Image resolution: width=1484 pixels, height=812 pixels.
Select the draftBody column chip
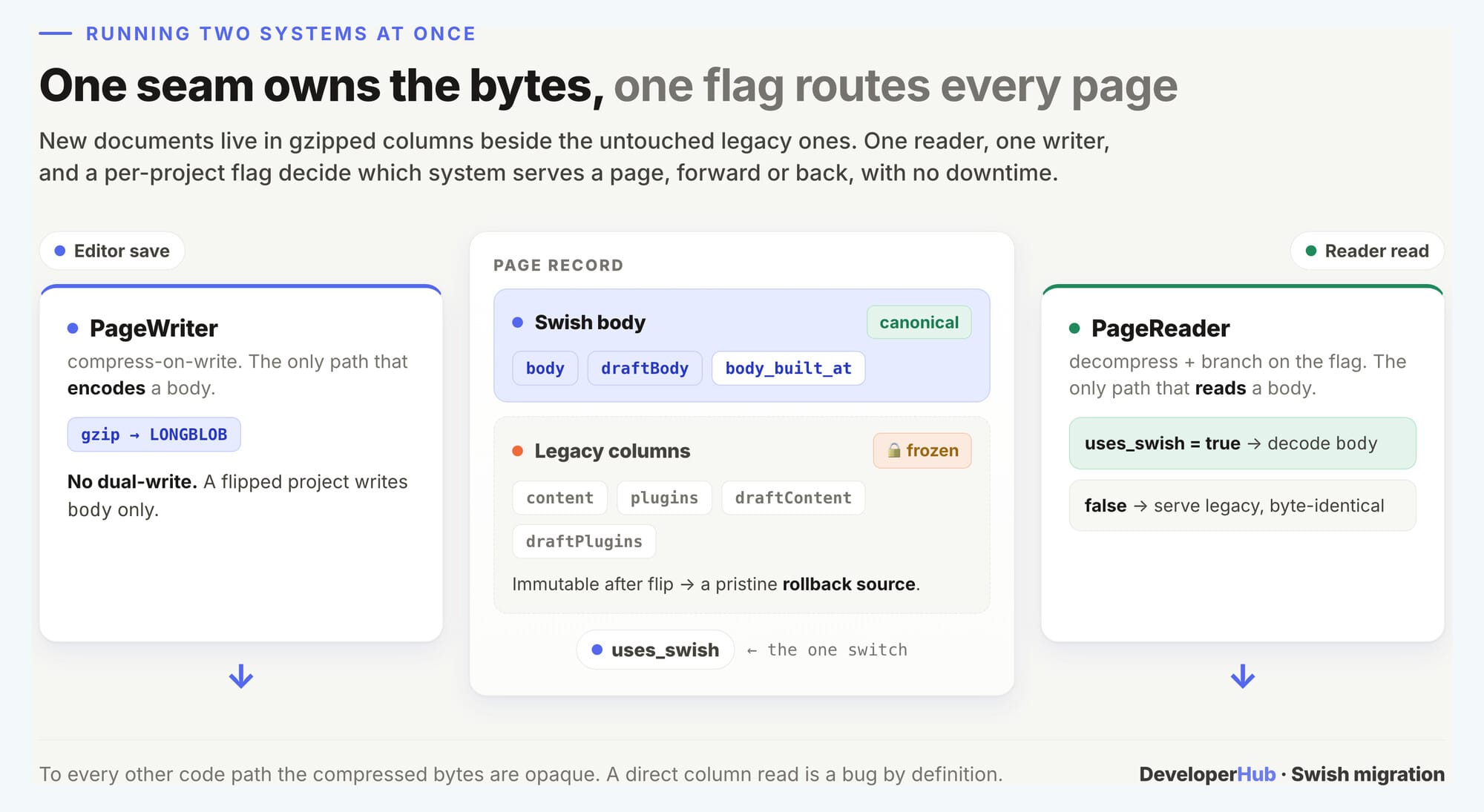(x=645, y=368)
